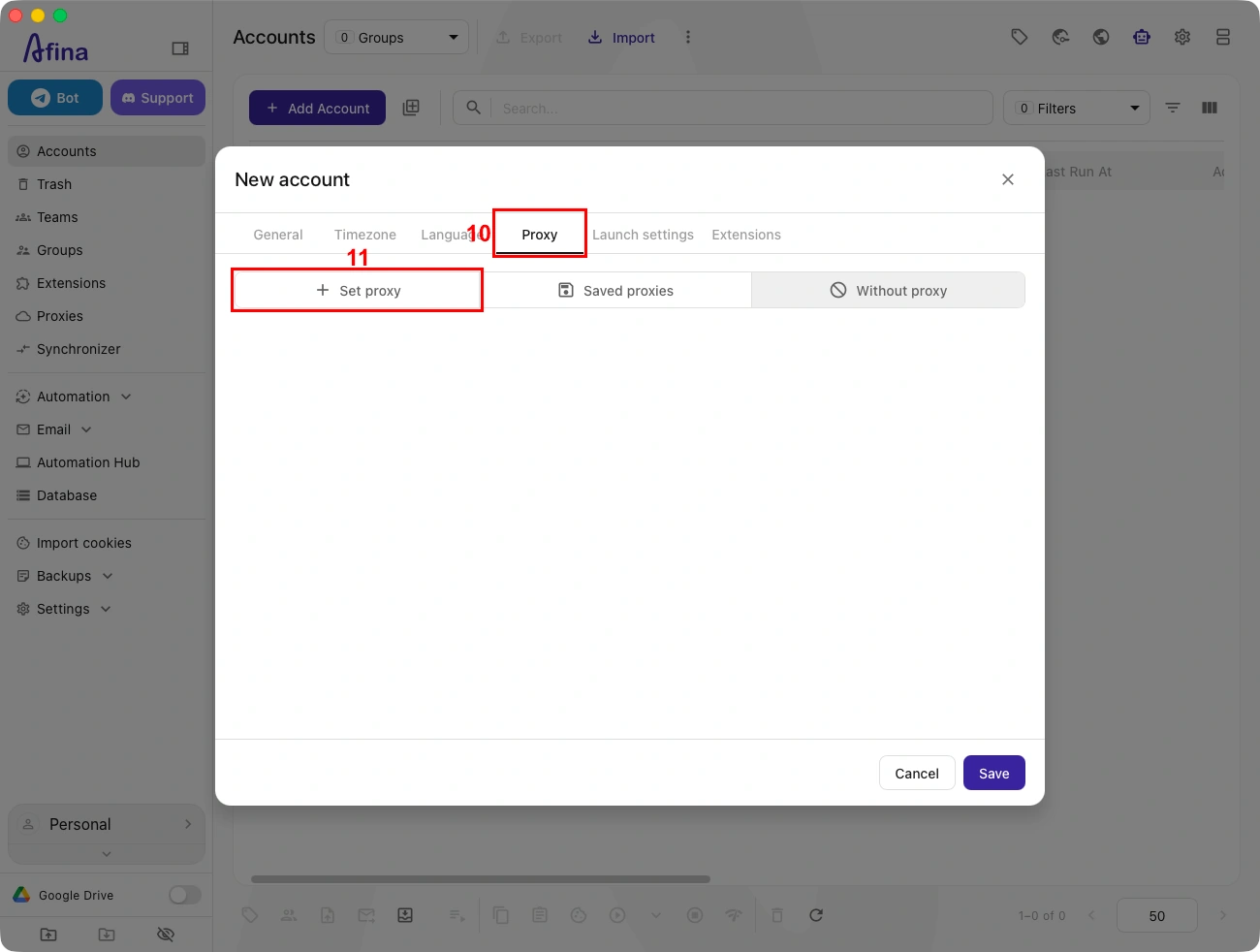
Task: Toggle the Google Drive switch
Action: coord(184,895)
